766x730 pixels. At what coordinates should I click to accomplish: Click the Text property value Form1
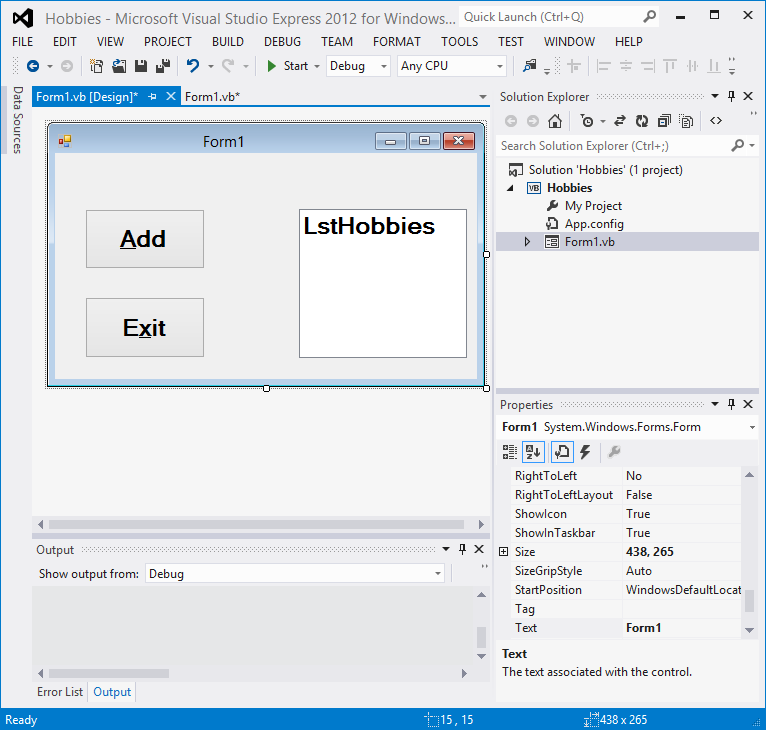pos(681,628)
